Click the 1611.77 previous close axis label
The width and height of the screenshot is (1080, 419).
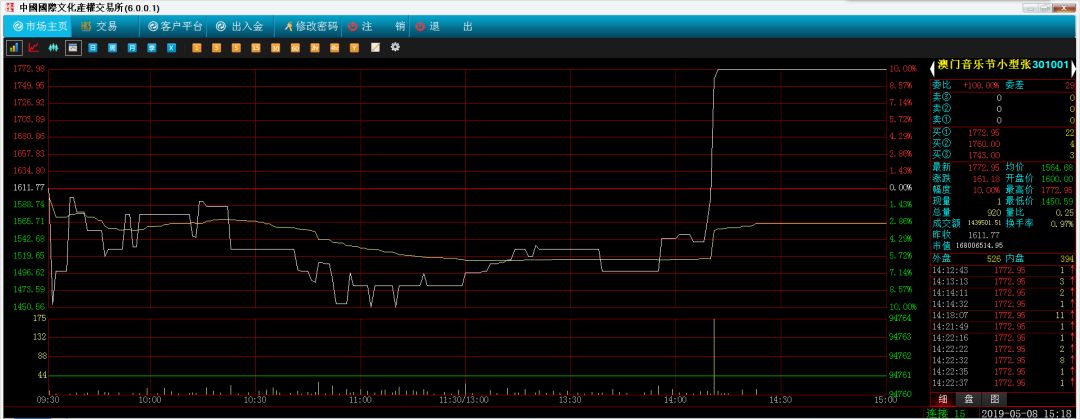tap(28, 187)
